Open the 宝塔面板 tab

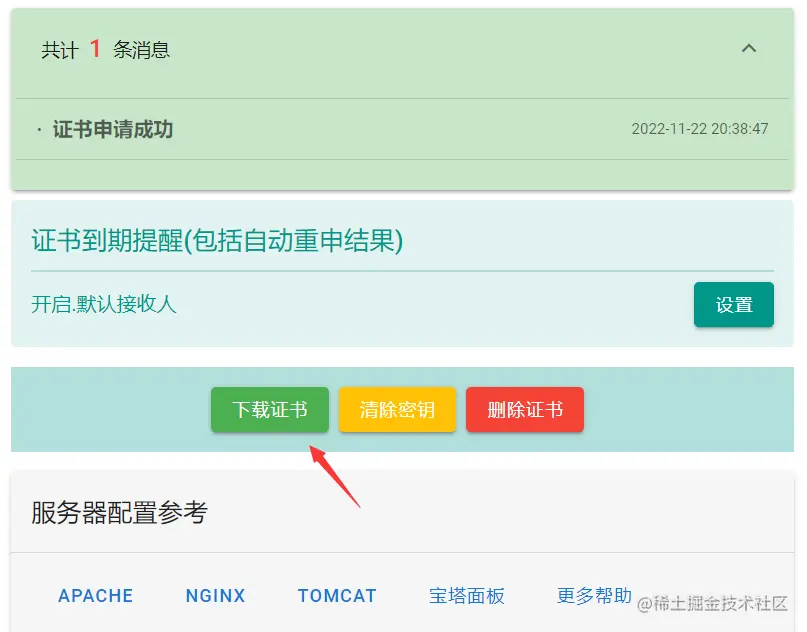(x=467, y=596)
